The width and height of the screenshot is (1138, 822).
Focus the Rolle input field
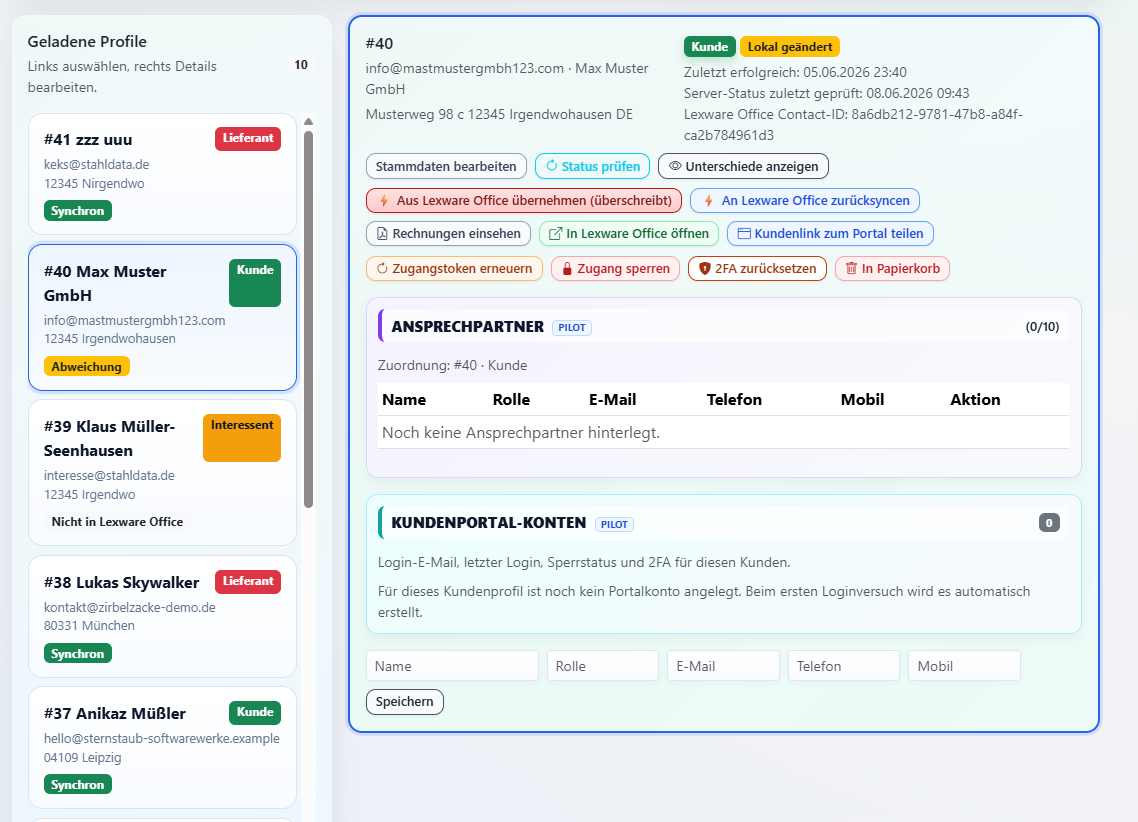(602, 666)
